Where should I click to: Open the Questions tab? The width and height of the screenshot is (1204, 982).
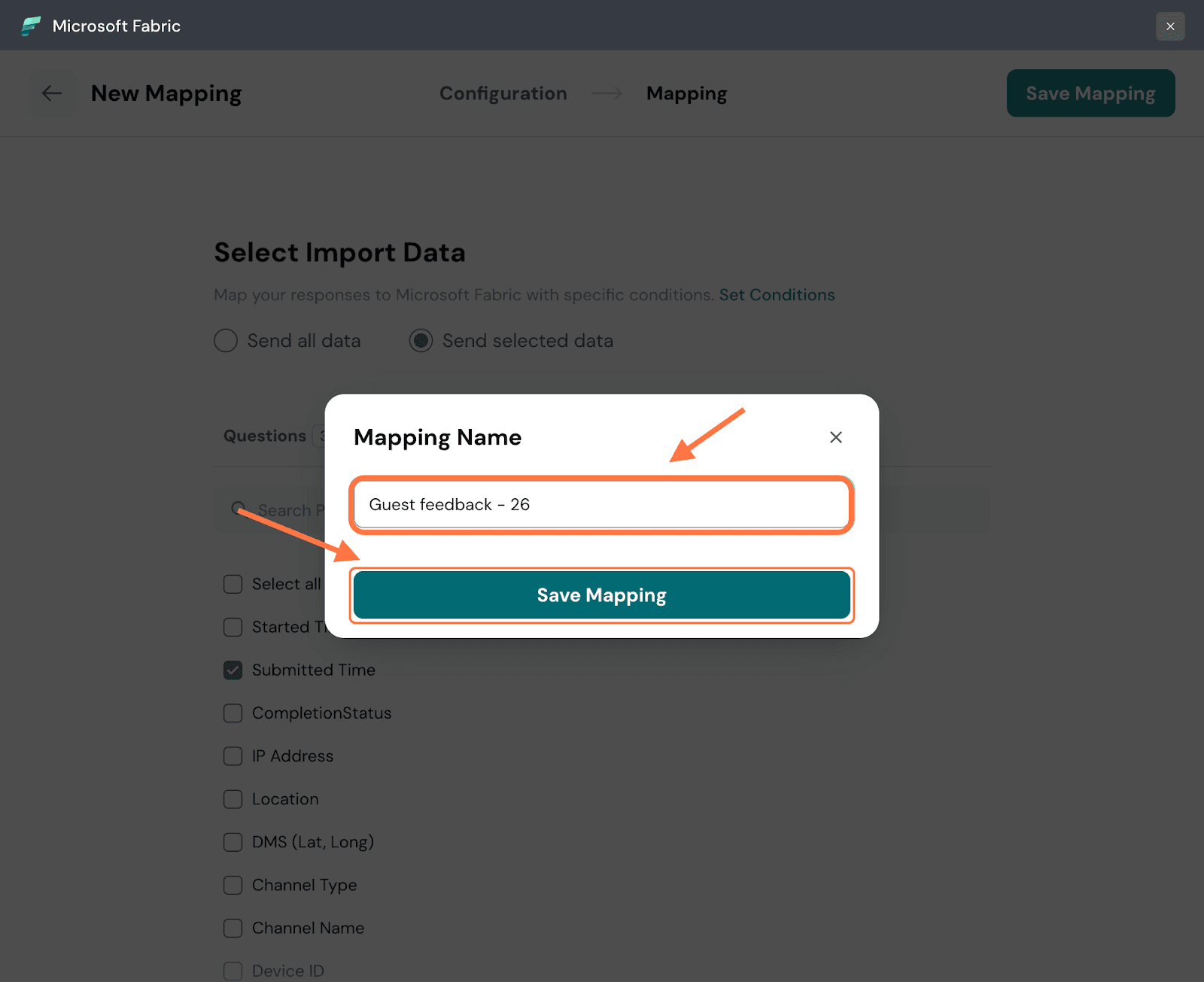(265, 436)
